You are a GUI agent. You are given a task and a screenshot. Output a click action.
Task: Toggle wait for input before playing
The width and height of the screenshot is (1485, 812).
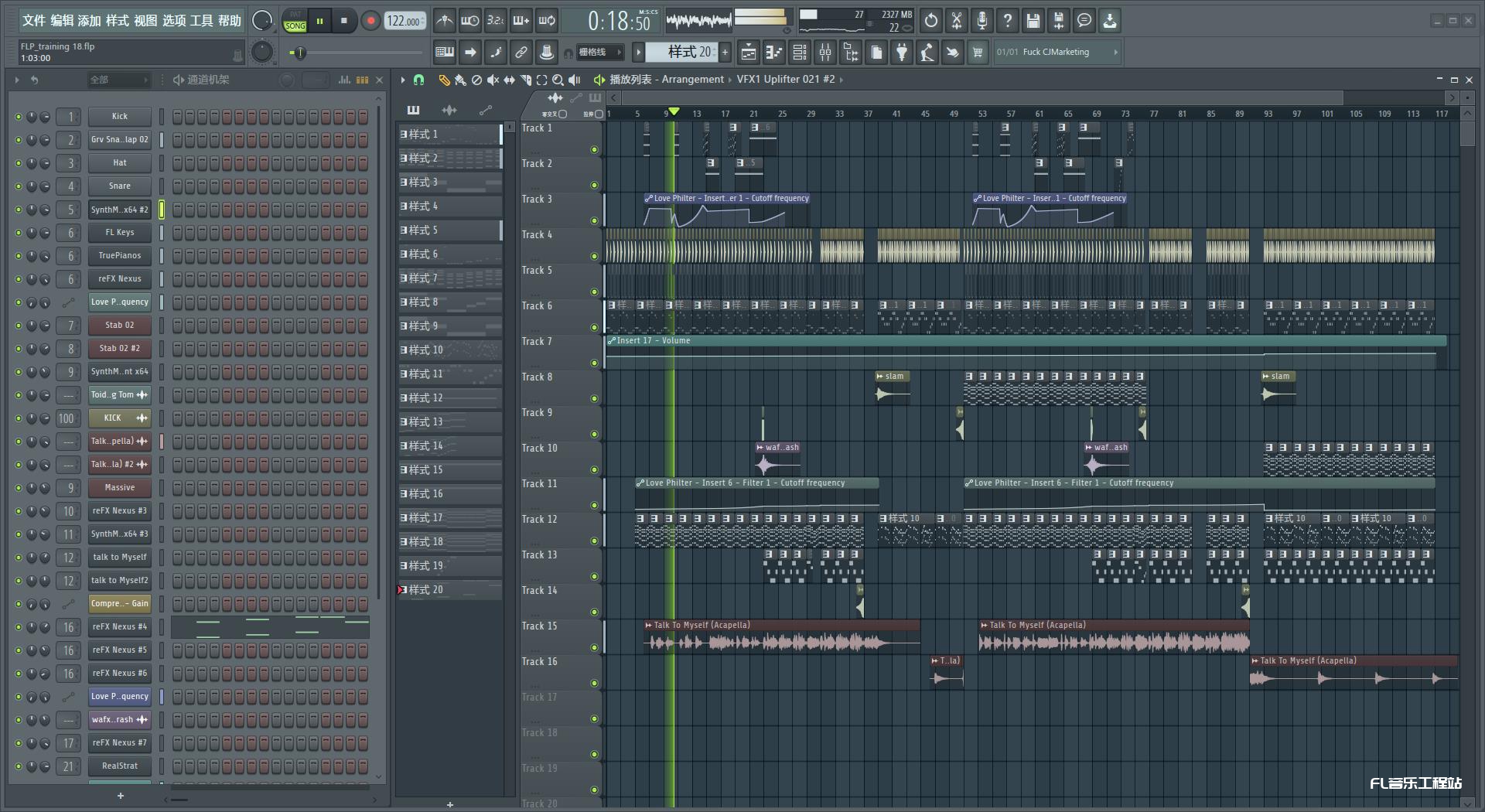(469, 21)
